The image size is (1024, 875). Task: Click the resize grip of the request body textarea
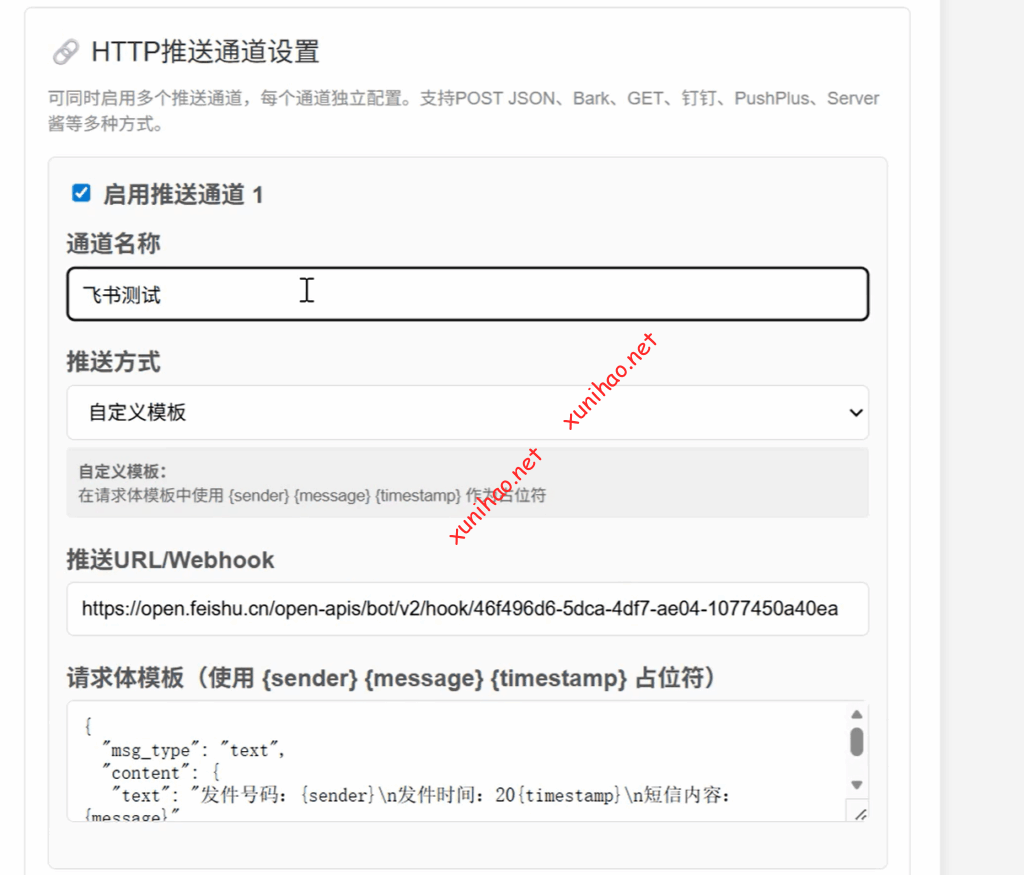(x=857, y=811)
